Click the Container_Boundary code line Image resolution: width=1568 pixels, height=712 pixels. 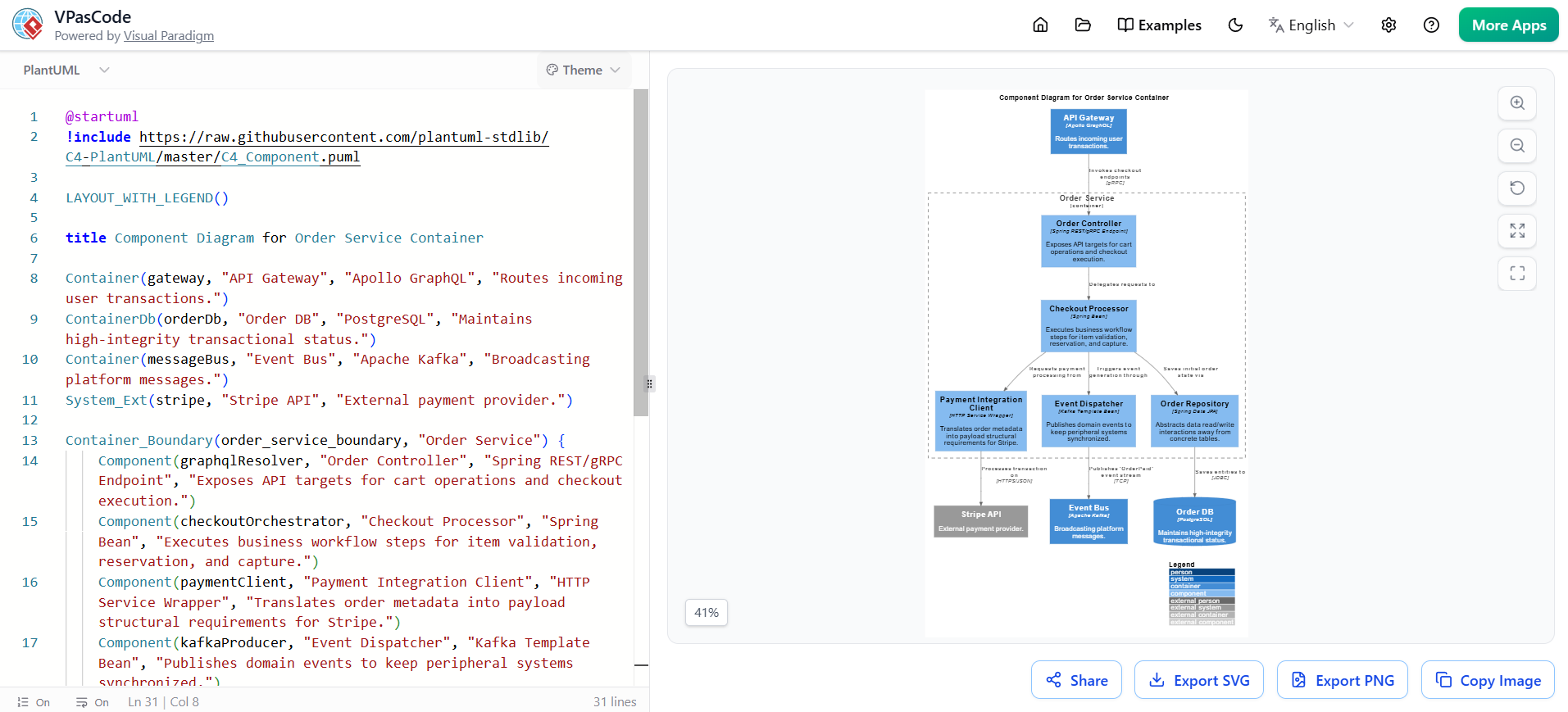[x=316, y=440]
